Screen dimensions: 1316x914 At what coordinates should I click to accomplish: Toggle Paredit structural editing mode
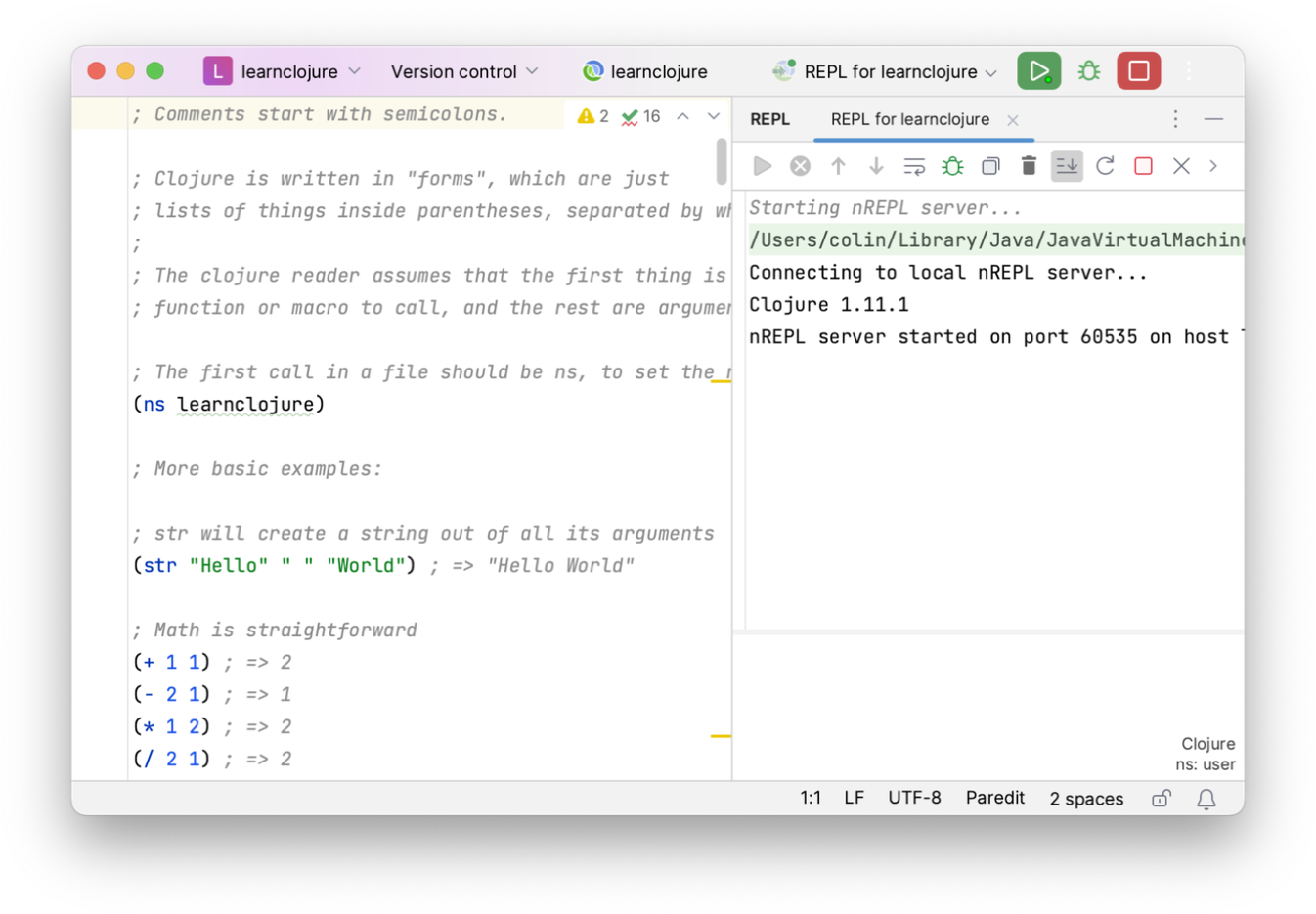pyautogui.click(x=995, y=798)
